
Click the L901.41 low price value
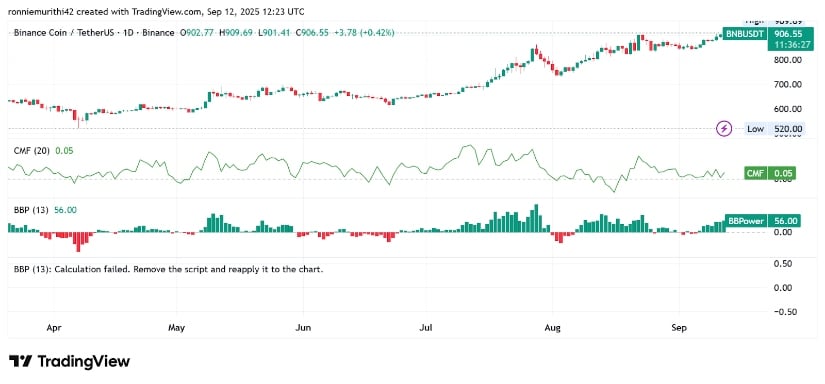point(274,33)
